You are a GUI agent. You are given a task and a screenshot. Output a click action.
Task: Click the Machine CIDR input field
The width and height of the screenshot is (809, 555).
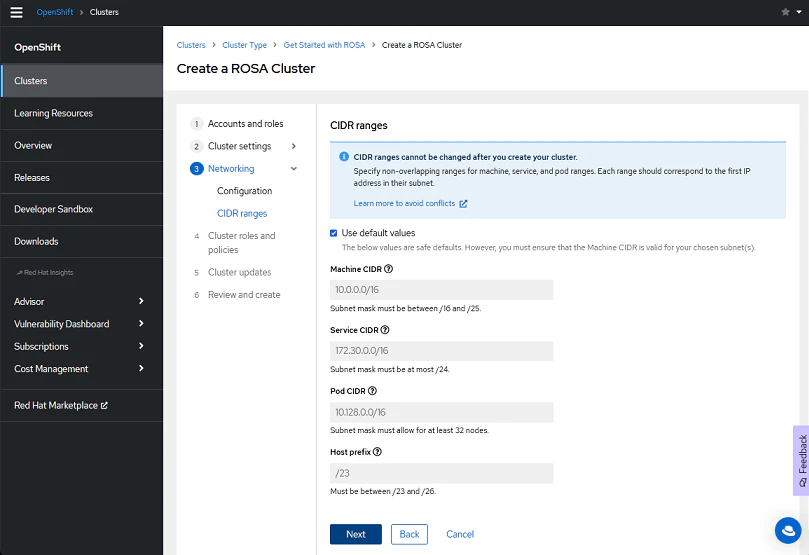click(441, 290)
